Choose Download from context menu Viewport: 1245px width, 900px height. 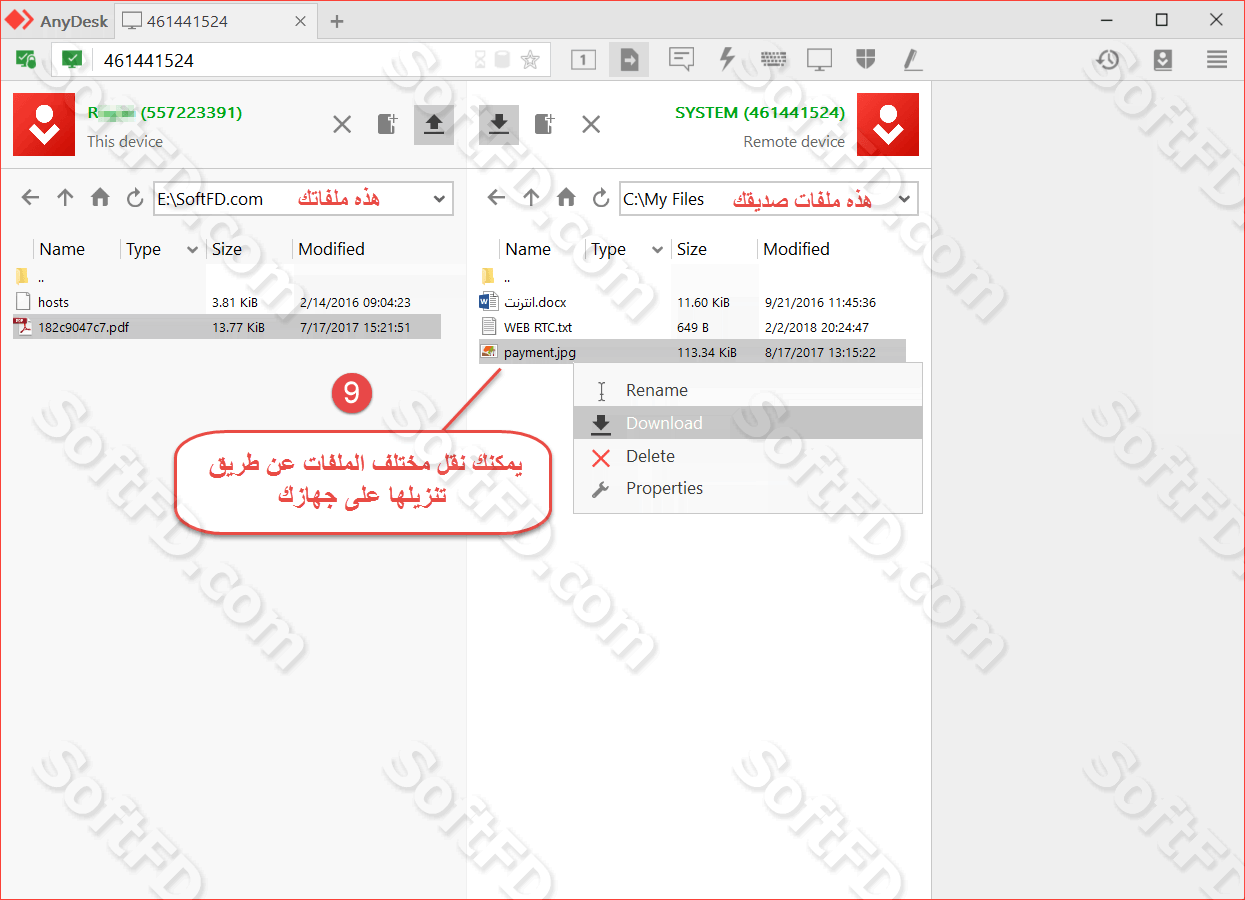pos(747,423)
